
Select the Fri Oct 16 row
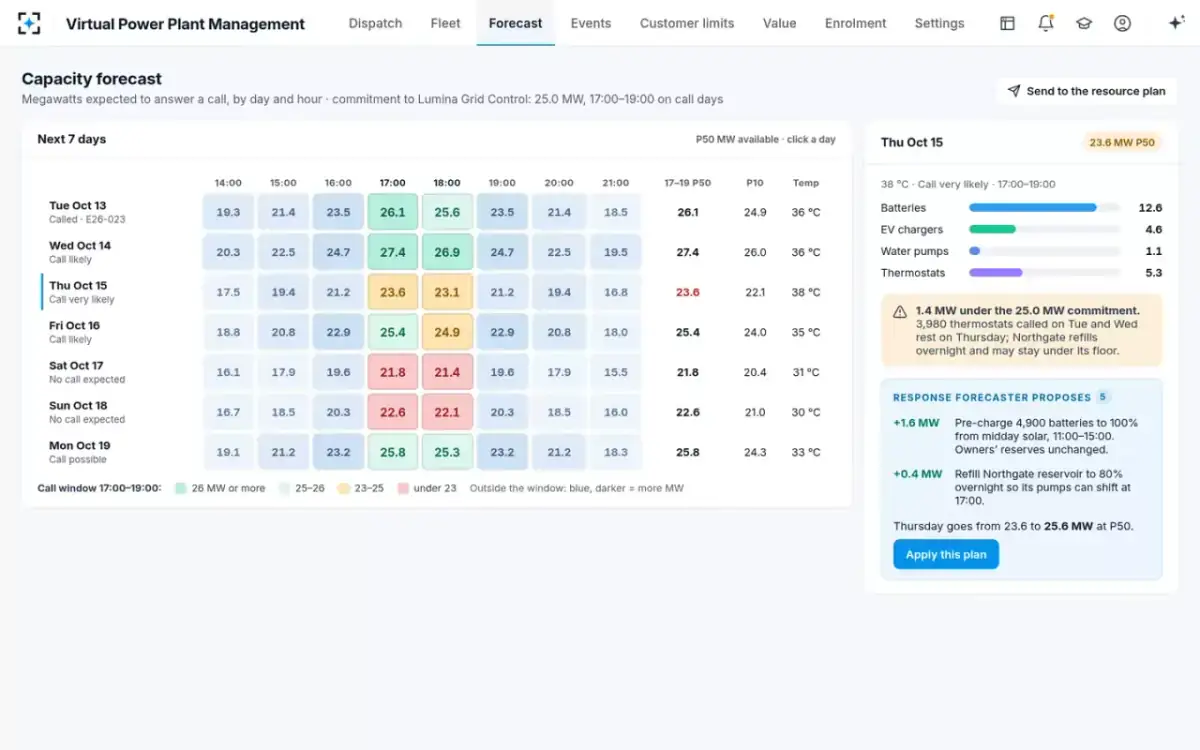coord(437,332)
